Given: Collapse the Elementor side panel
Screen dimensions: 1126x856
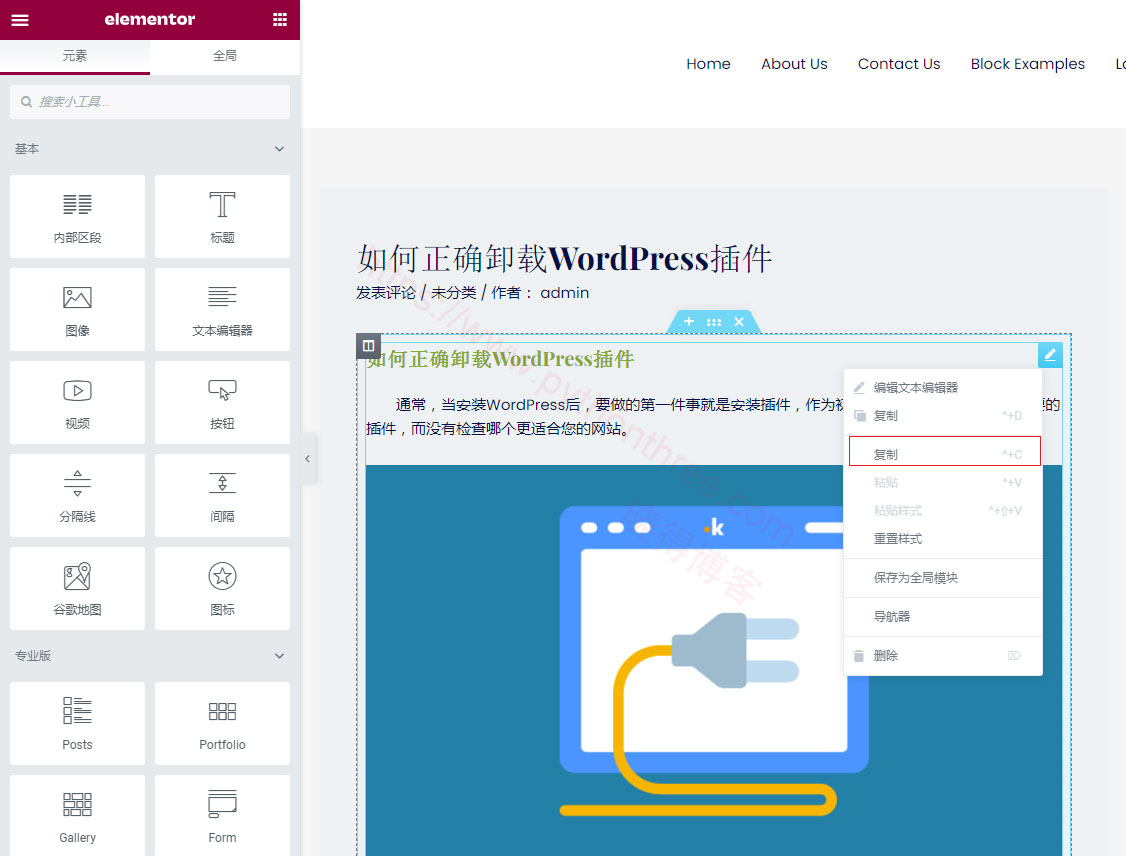Looking at the screenshot, I should point(307,458).
